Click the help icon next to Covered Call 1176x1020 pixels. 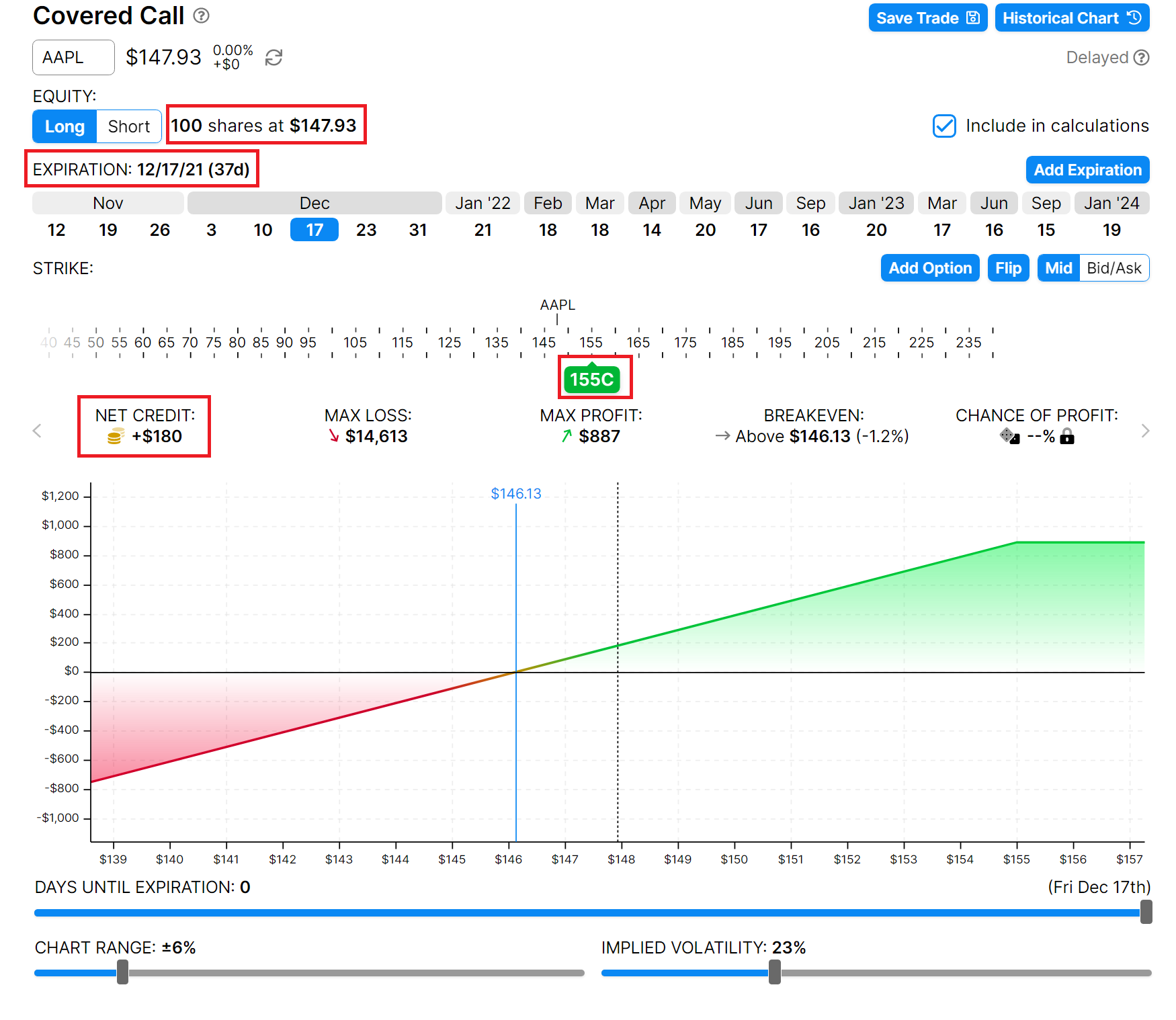[201, 15]
